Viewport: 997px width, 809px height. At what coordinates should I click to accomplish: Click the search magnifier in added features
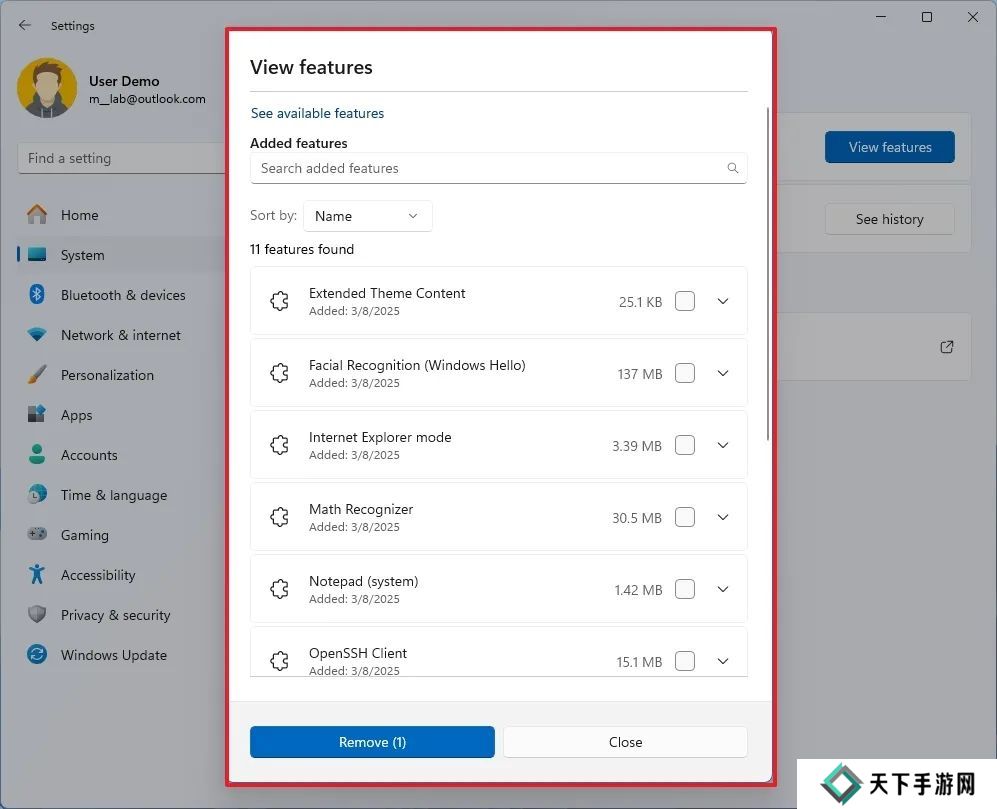tap(732, 168)
